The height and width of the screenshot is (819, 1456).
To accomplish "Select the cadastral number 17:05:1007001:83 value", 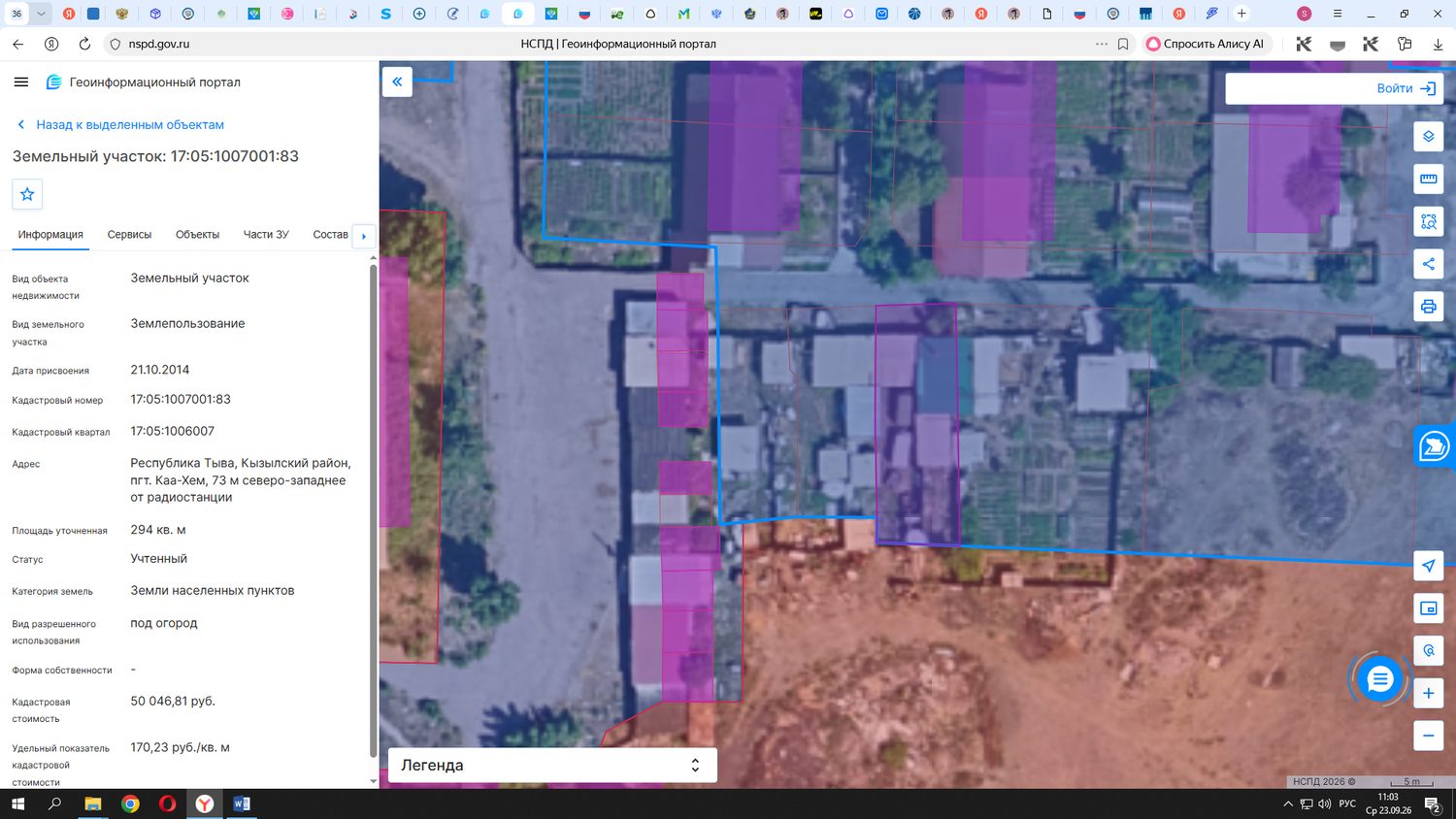I will tap(181, 400).
